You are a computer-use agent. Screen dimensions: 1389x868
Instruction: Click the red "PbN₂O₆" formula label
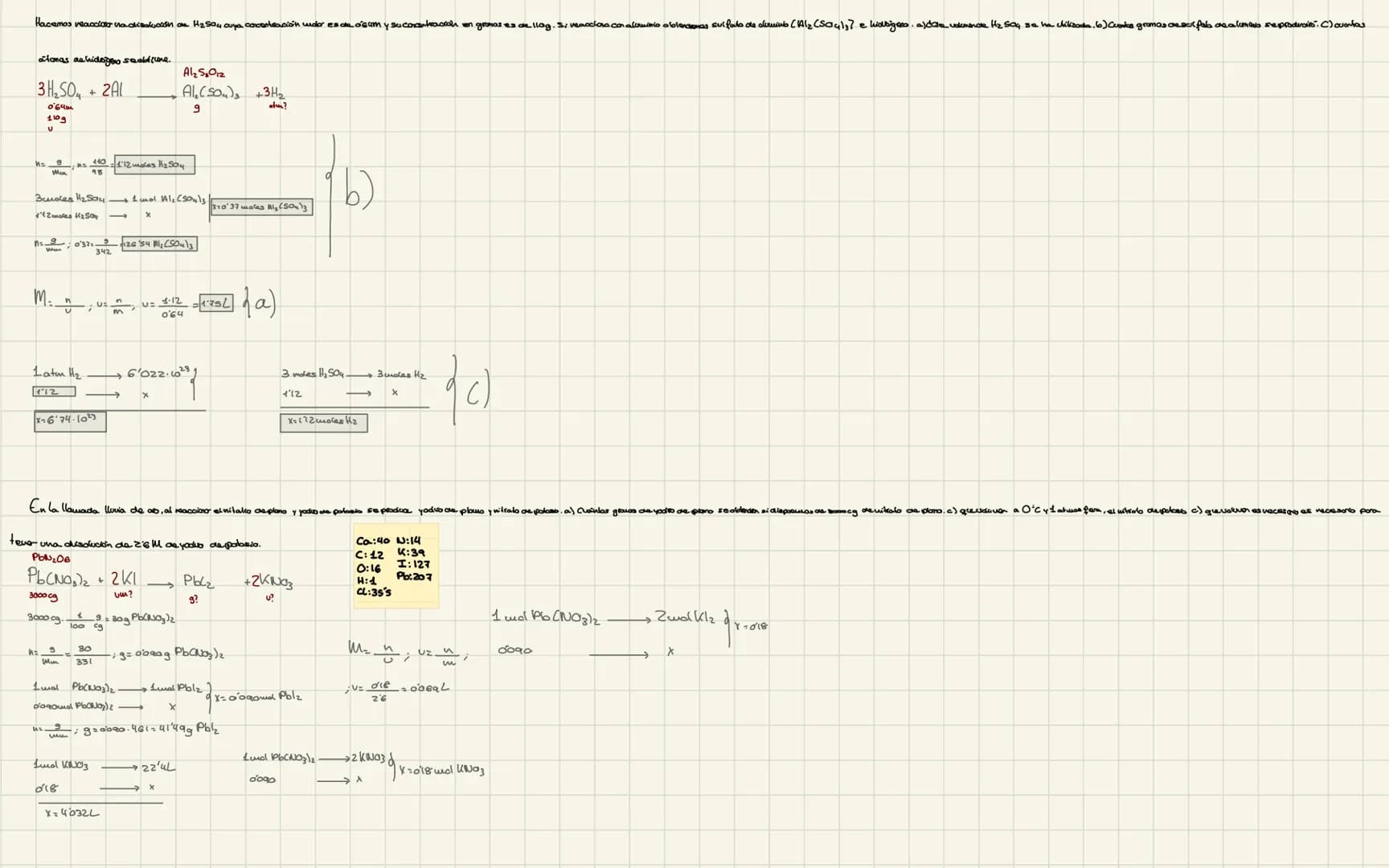[x=51, y=558]
